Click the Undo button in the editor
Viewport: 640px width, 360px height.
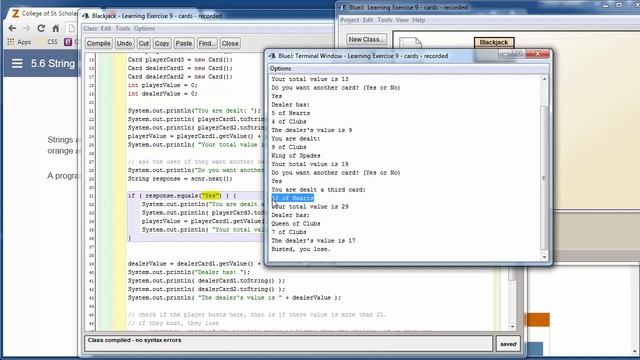pyautogui.click(x=124, y=43)
